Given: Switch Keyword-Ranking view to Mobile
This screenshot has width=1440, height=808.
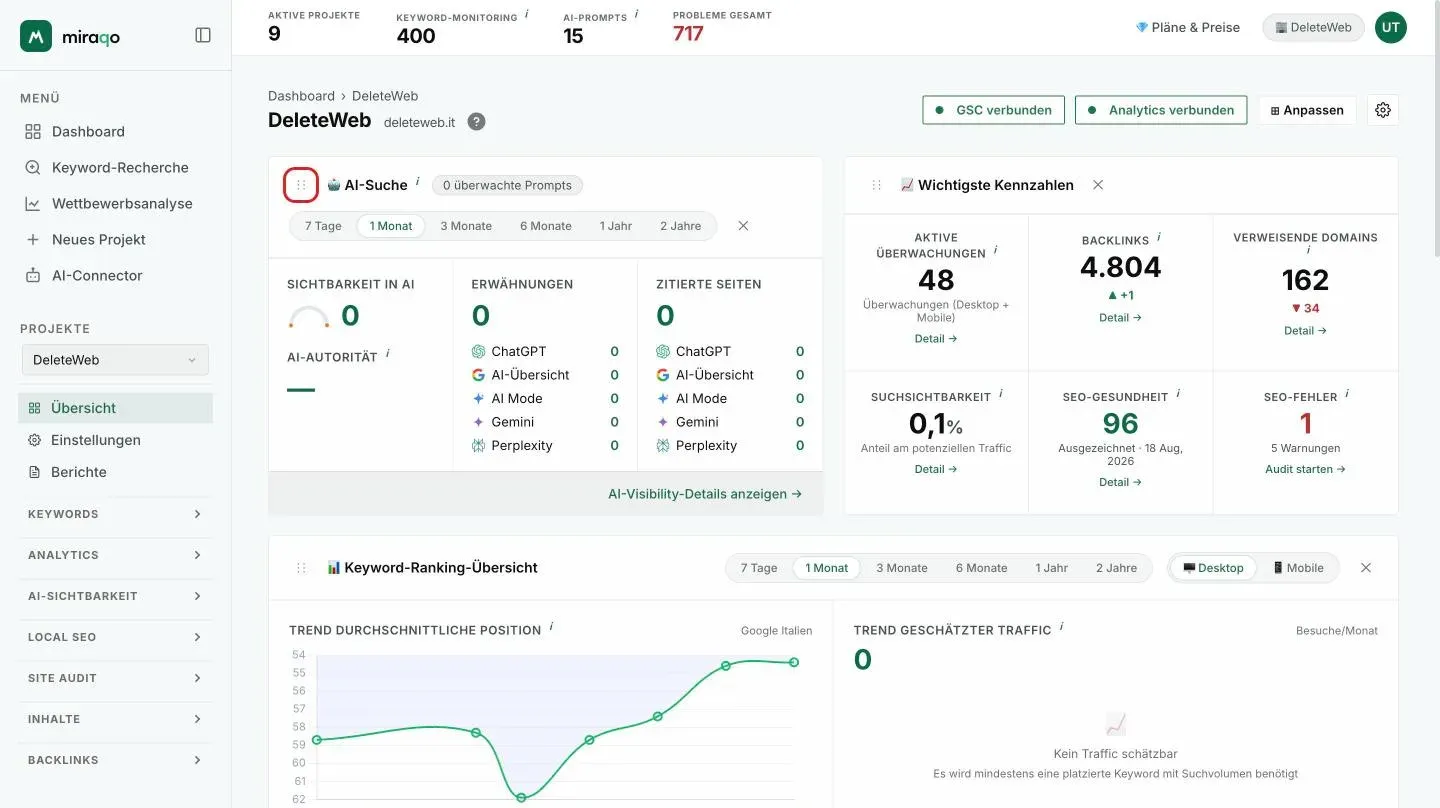Looking at the screenshot, I should (1298, 568).
